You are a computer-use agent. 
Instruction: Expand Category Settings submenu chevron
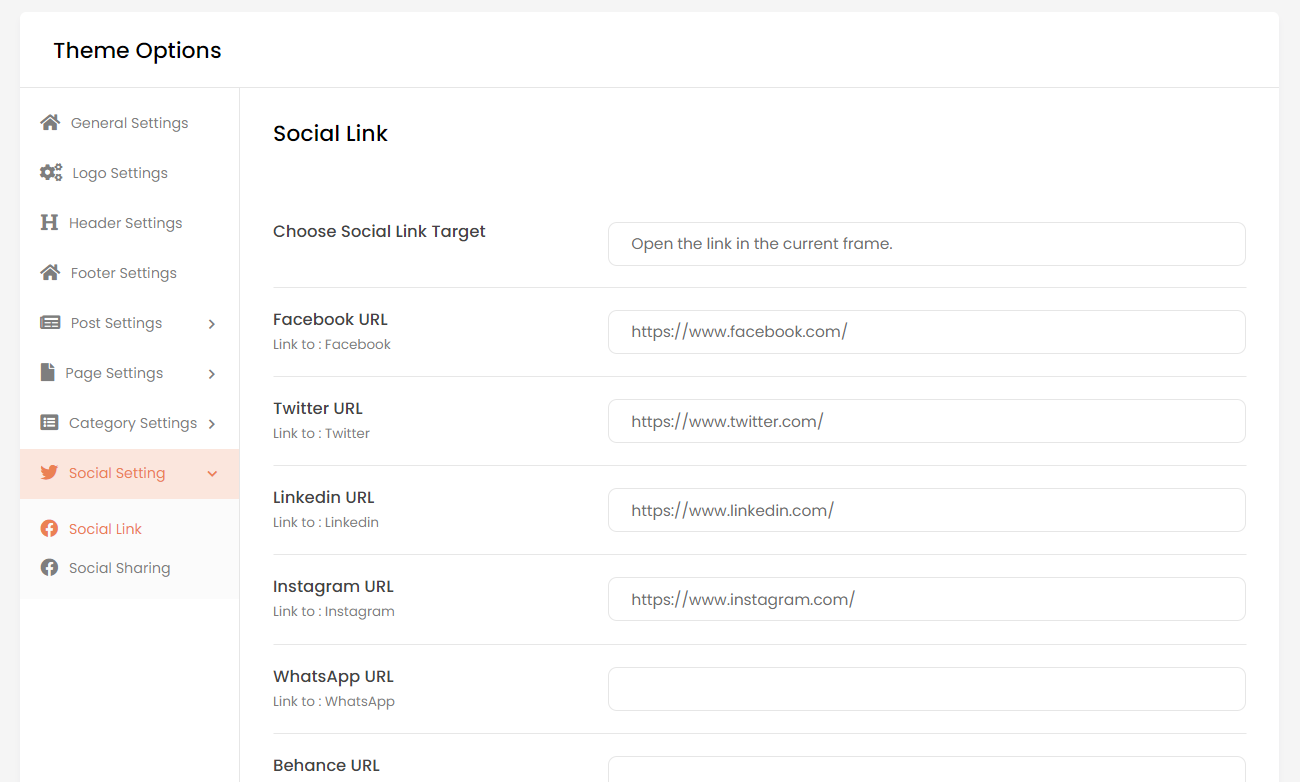[212, 424]
